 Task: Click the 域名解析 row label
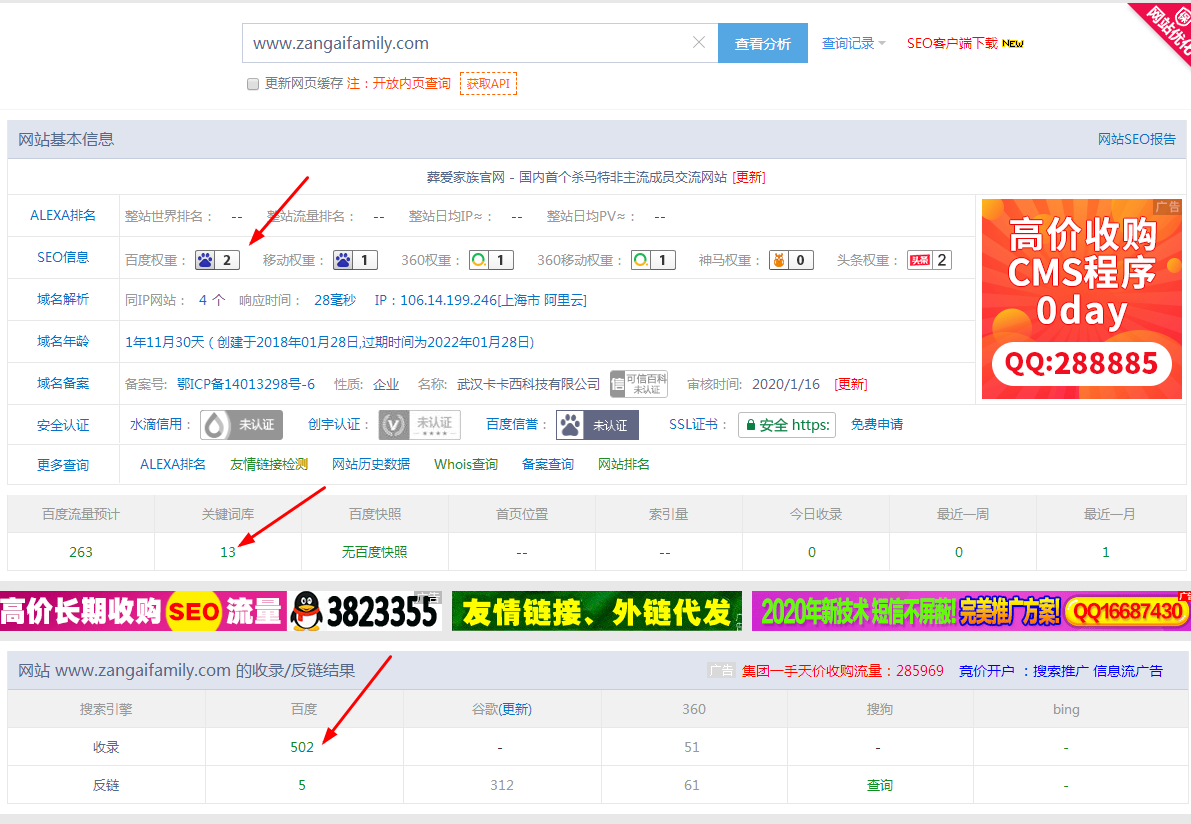pyautogui.click(x=63, y=299)
